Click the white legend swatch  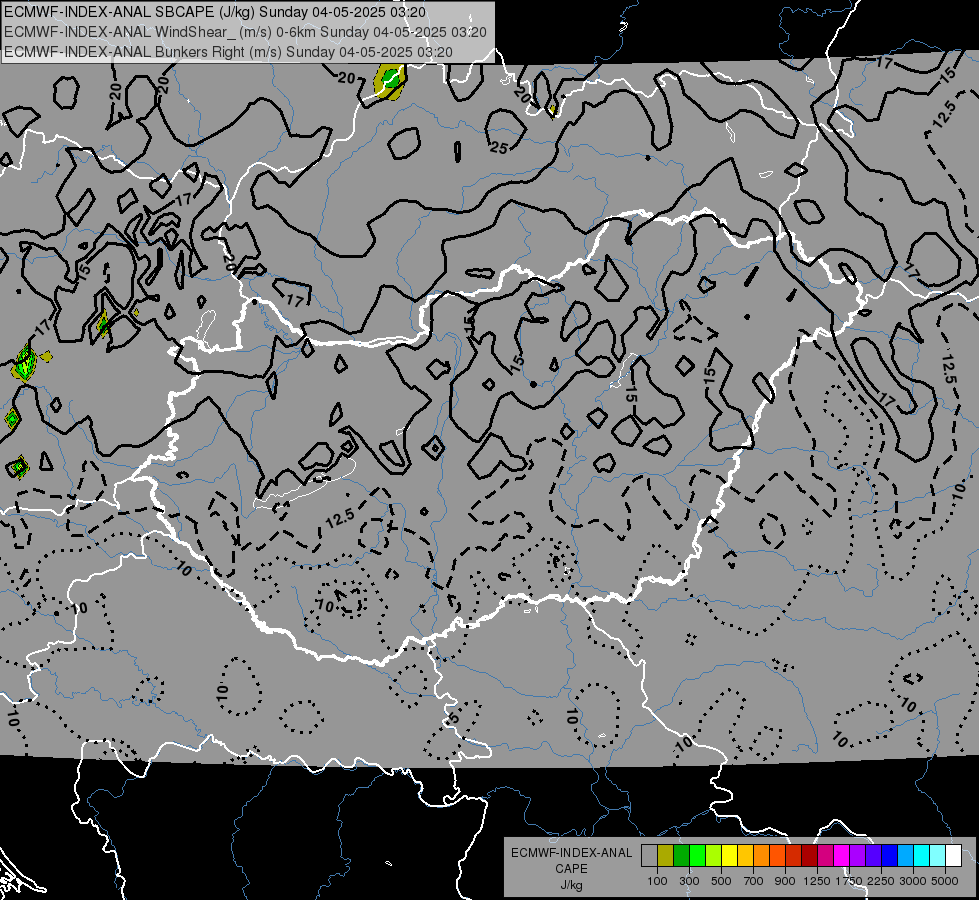pyautogui.click(x=953, y=856)
